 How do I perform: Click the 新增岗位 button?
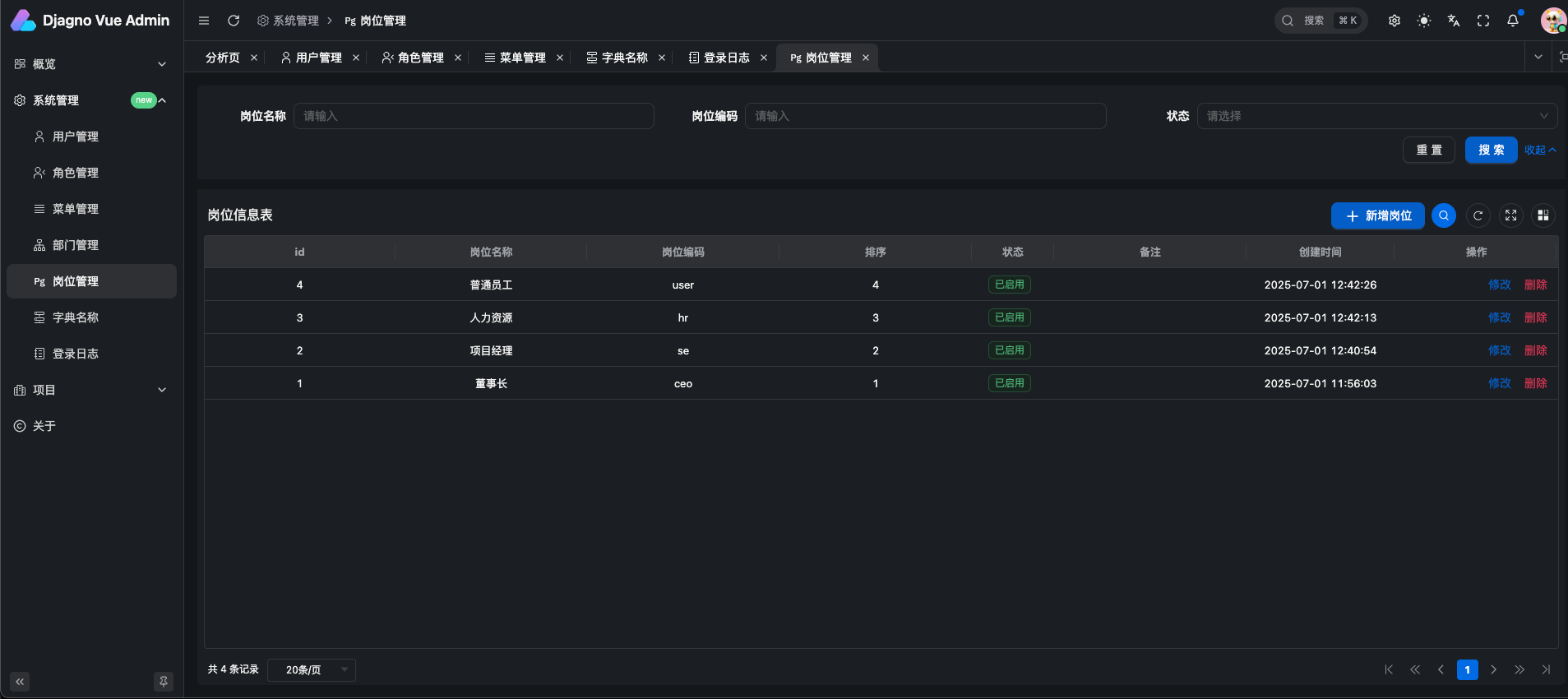[x=1378, y=215]
